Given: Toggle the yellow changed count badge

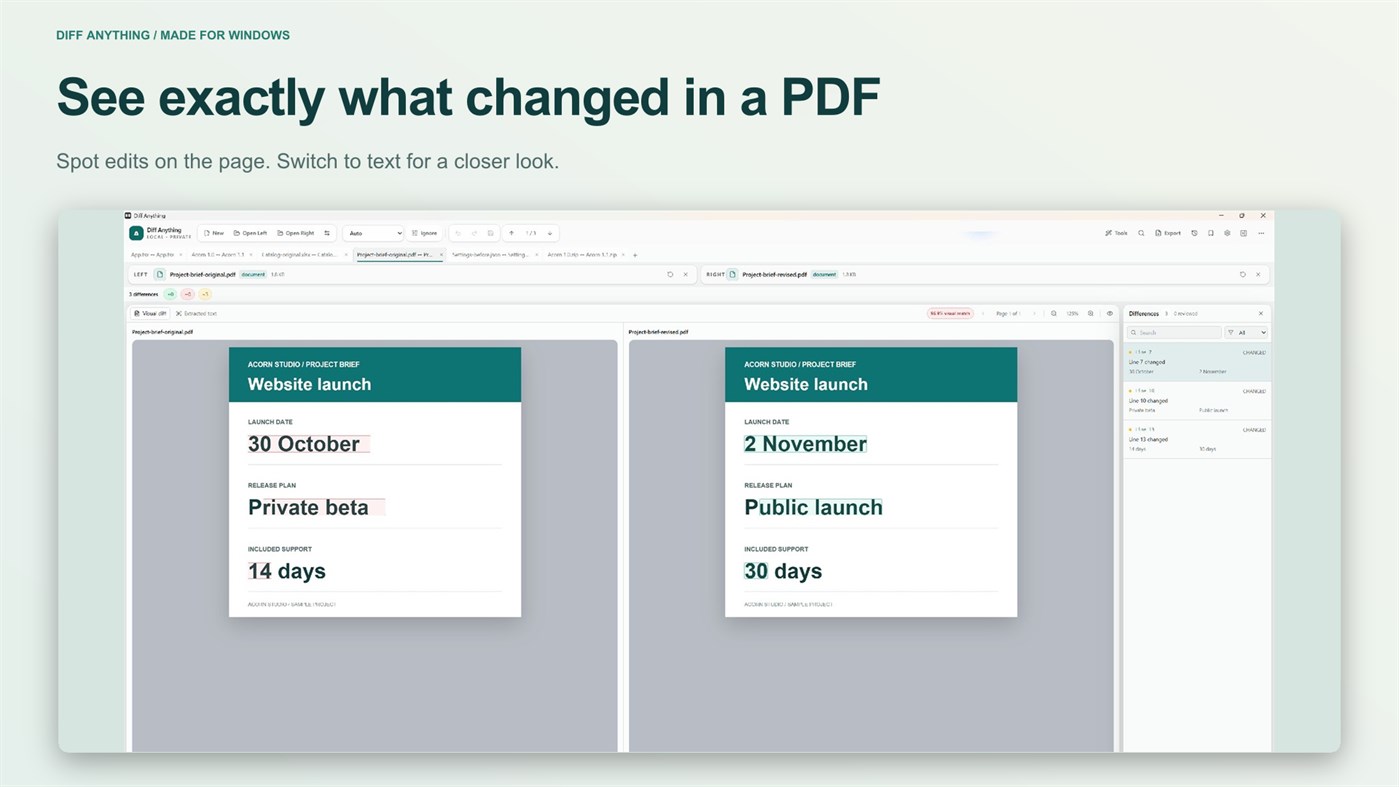Looking at the screenshot, I should coord(205,294).
